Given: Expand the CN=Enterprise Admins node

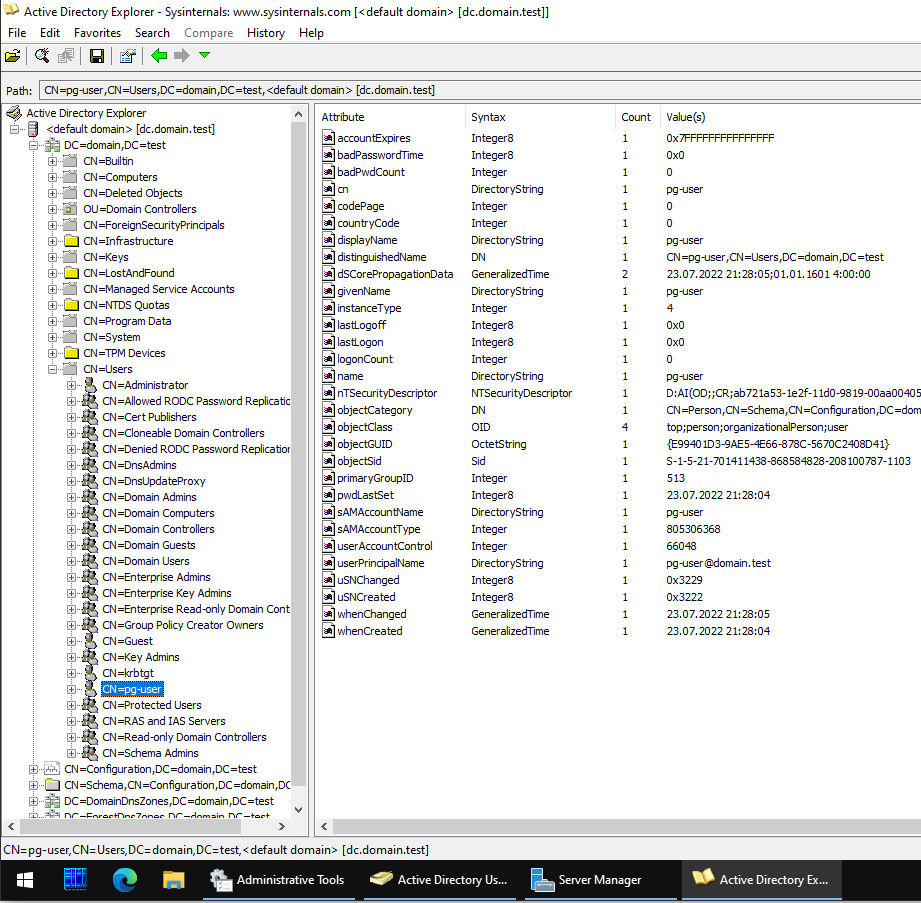Looking at the screenshot, I should click(72, 577).
